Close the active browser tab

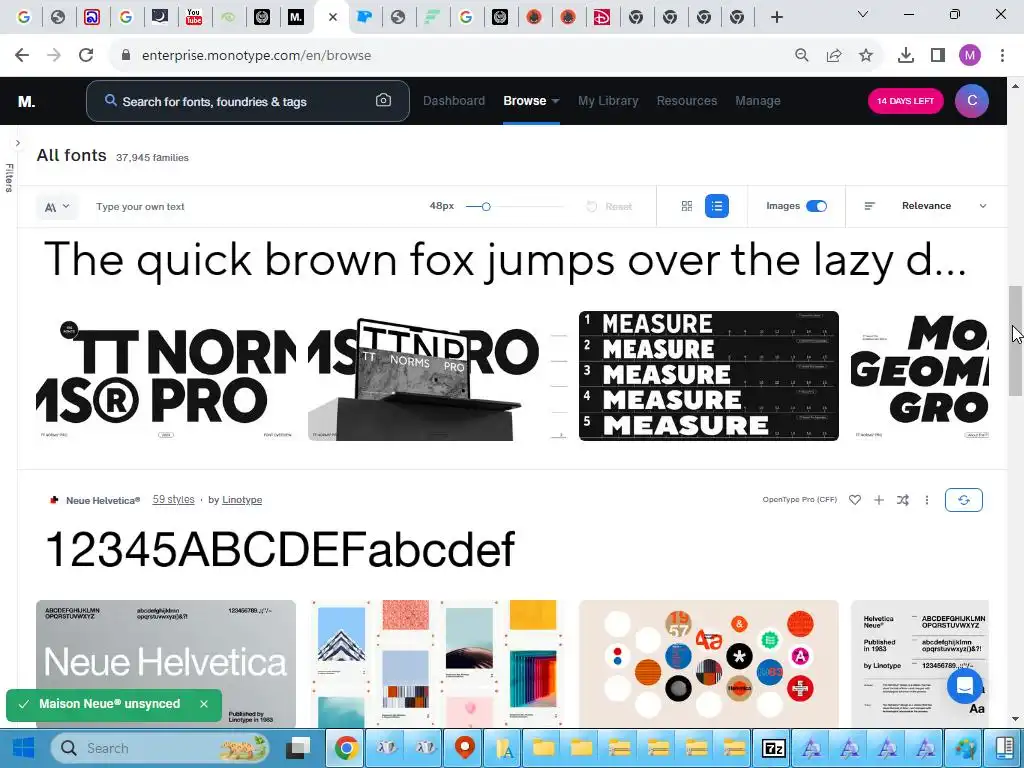pyautogui.click(x=333, y=18)
